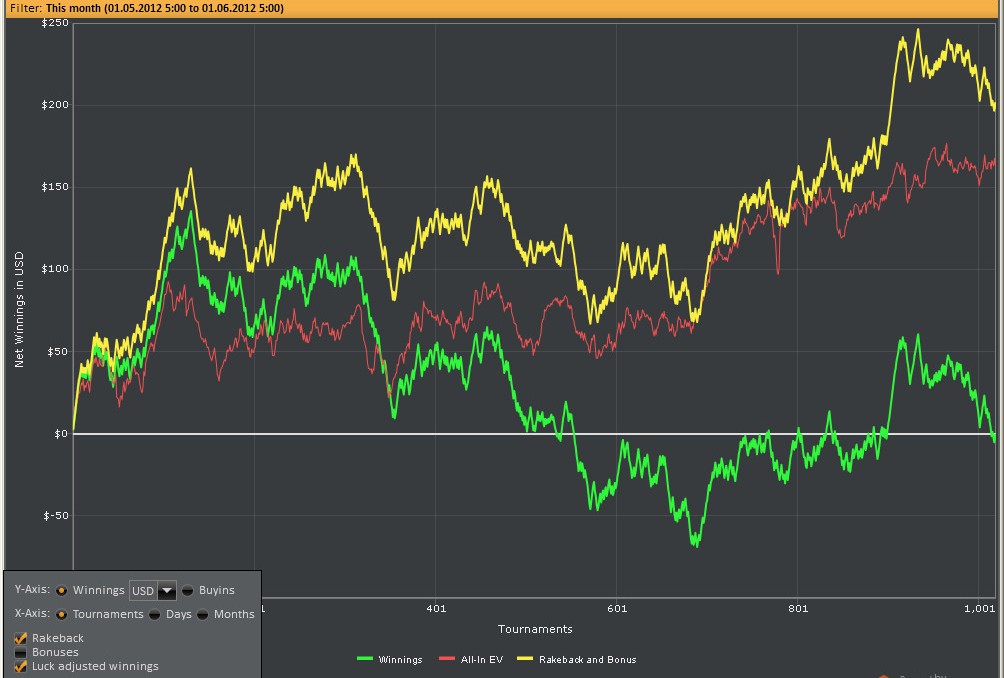Click the Rakeback and Bonus legend label
This screenshot has height=678, width=1004.
tap(588, 659)
